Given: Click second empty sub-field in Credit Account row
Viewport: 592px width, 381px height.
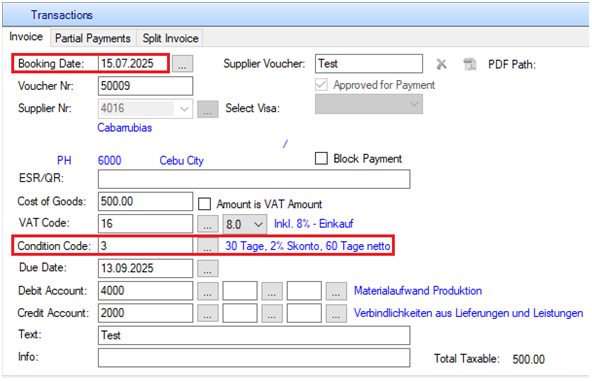Looking at the screenshot, I should [x=304, y=313].
